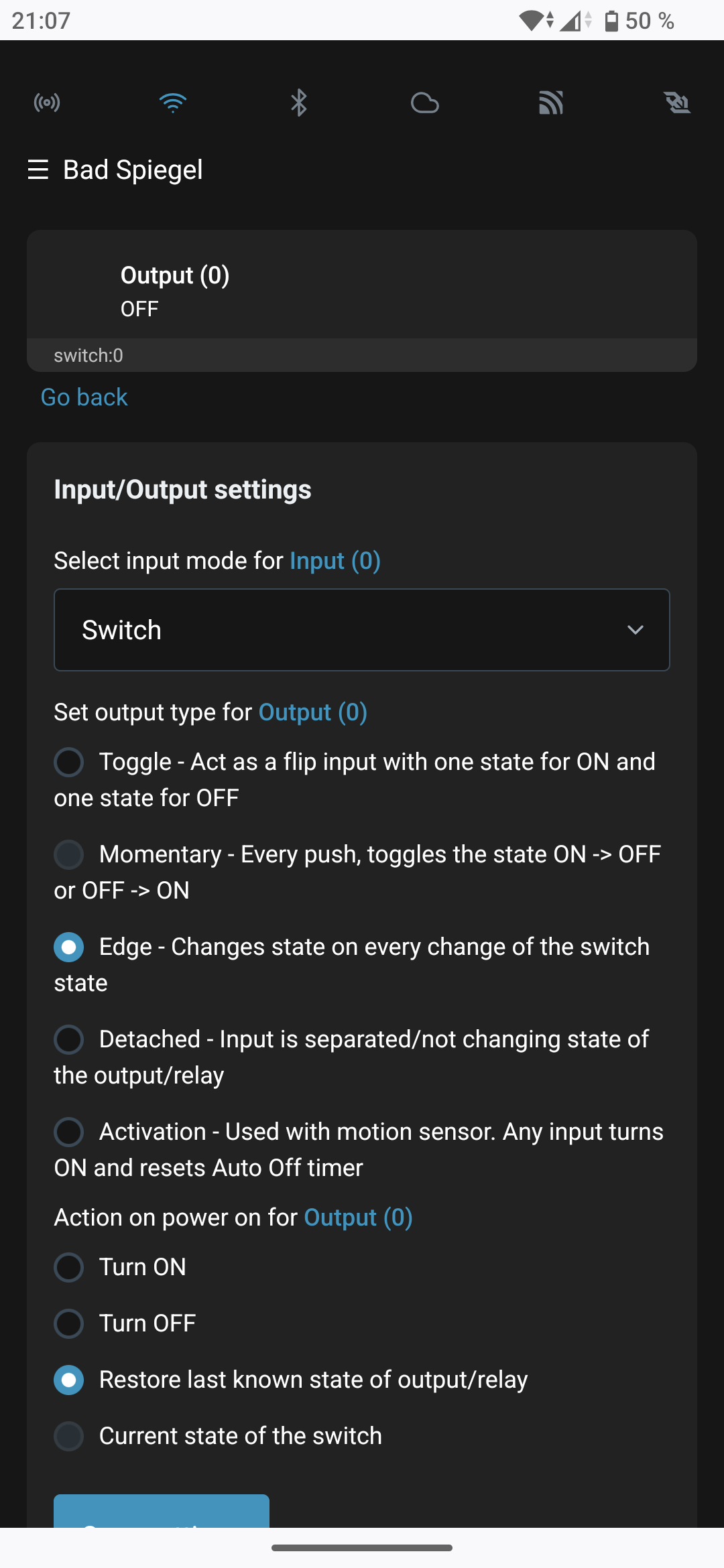The image size is (724, 1568).
Task: Open the input mode Switch dropdown
Action: click(x=362, y=630)
